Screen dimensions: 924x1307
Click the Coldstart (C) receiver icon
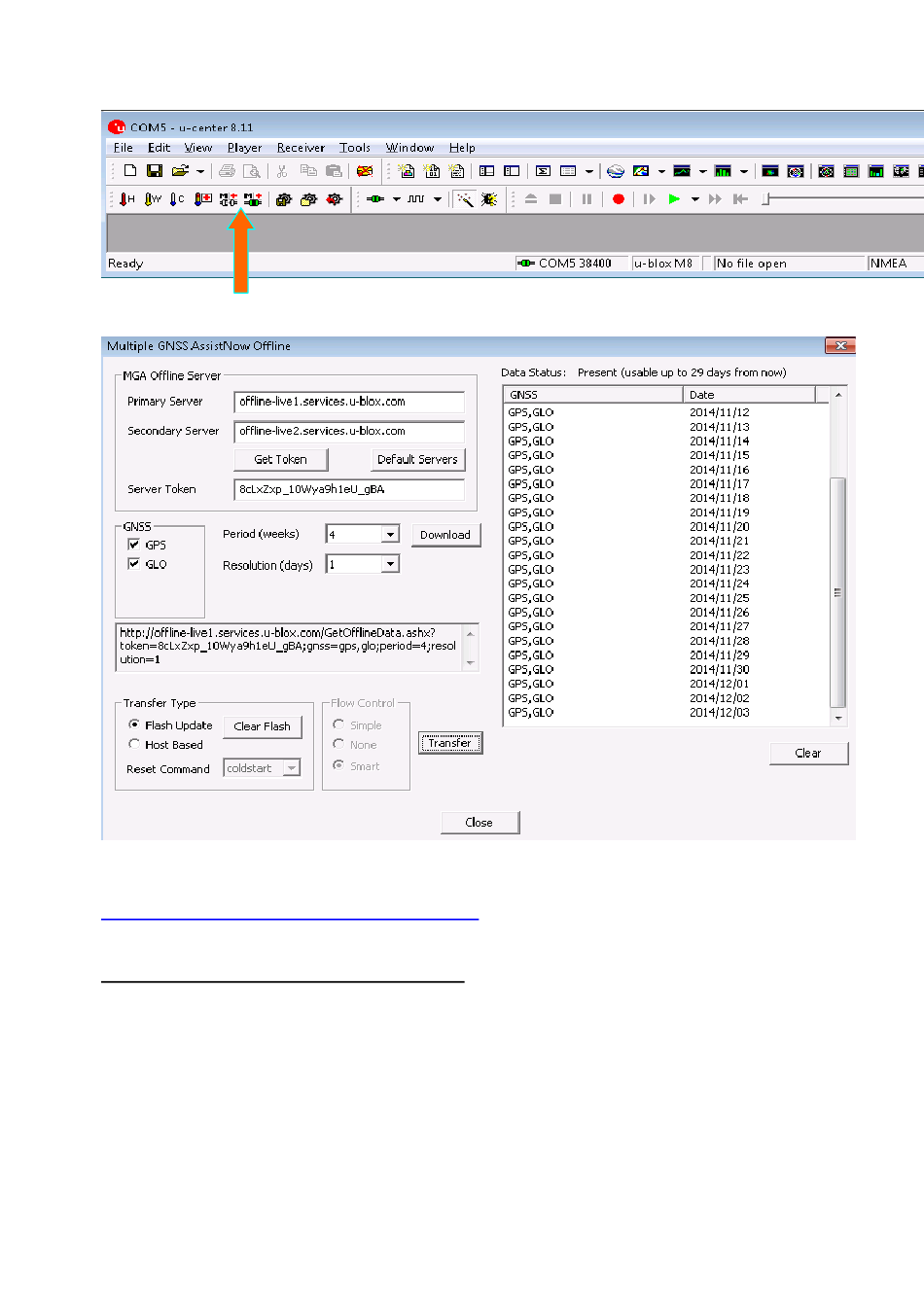177,199
